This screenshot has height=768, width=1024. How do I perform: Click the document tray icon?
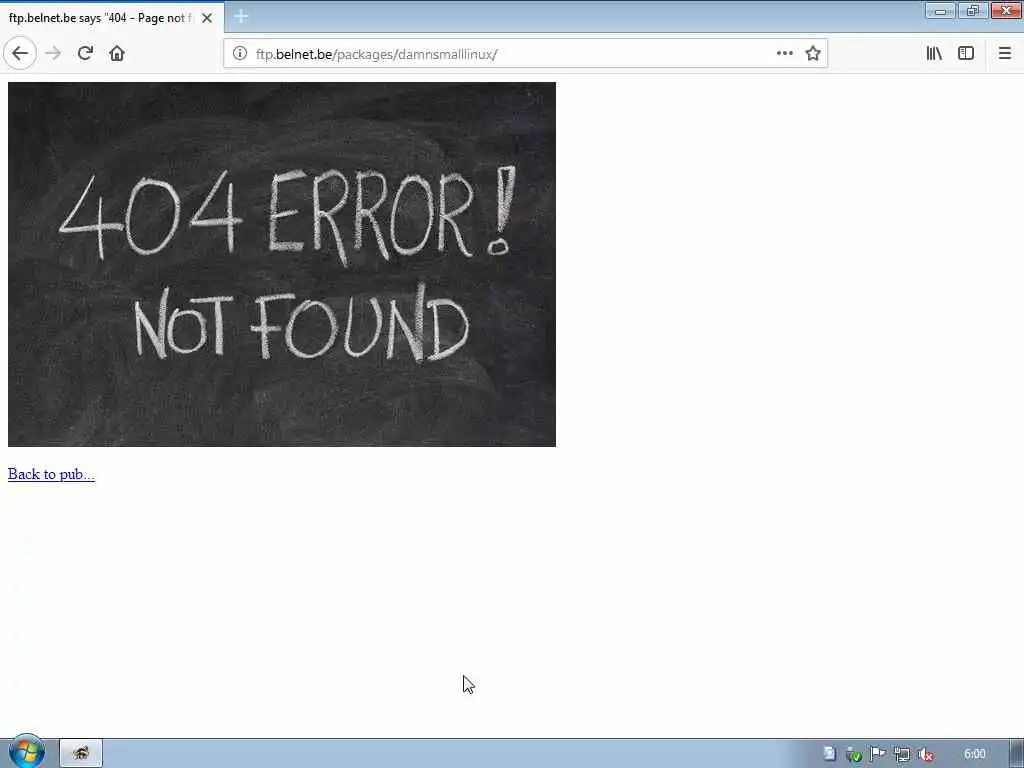point(829,754)
